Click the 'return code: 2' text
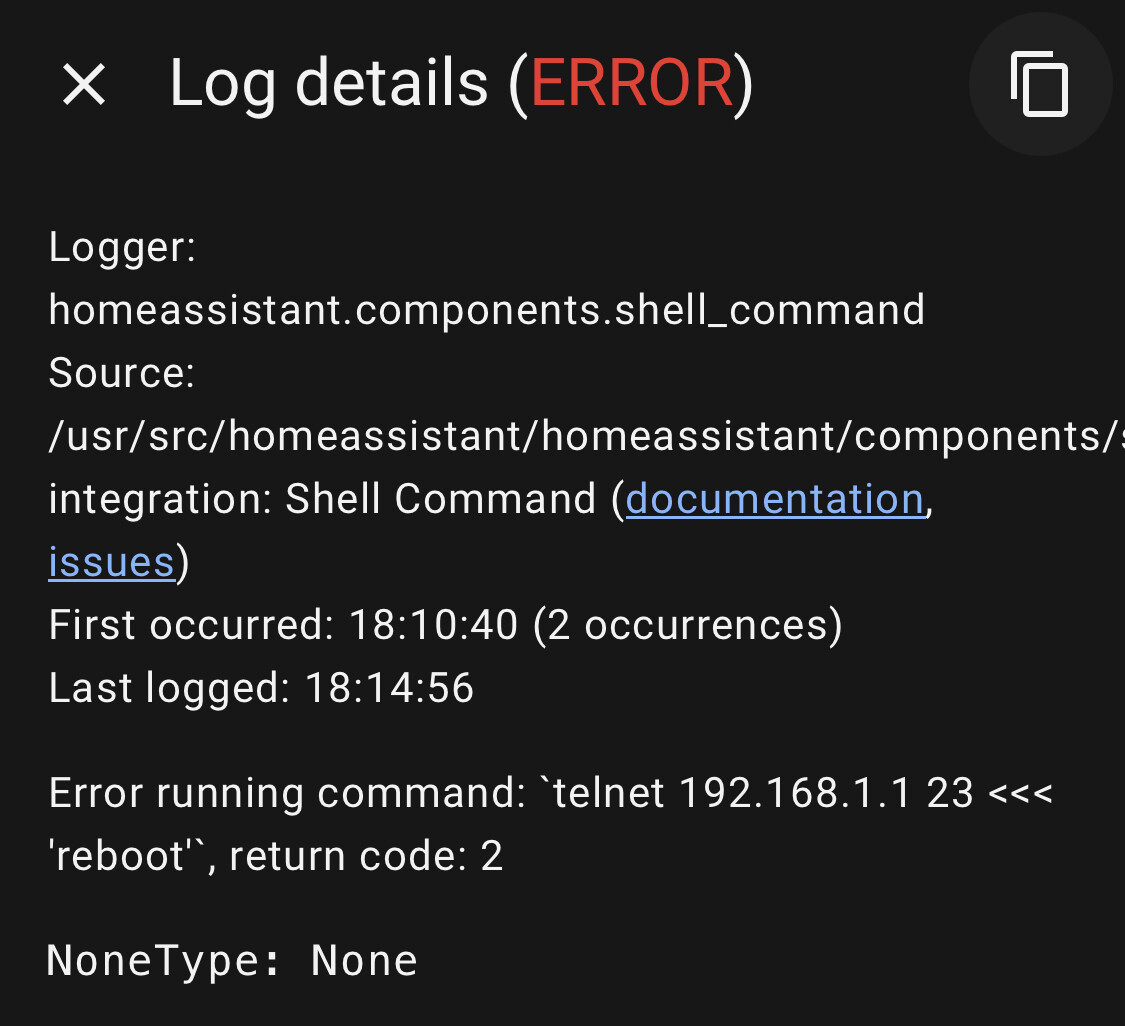 click(366, 856)
